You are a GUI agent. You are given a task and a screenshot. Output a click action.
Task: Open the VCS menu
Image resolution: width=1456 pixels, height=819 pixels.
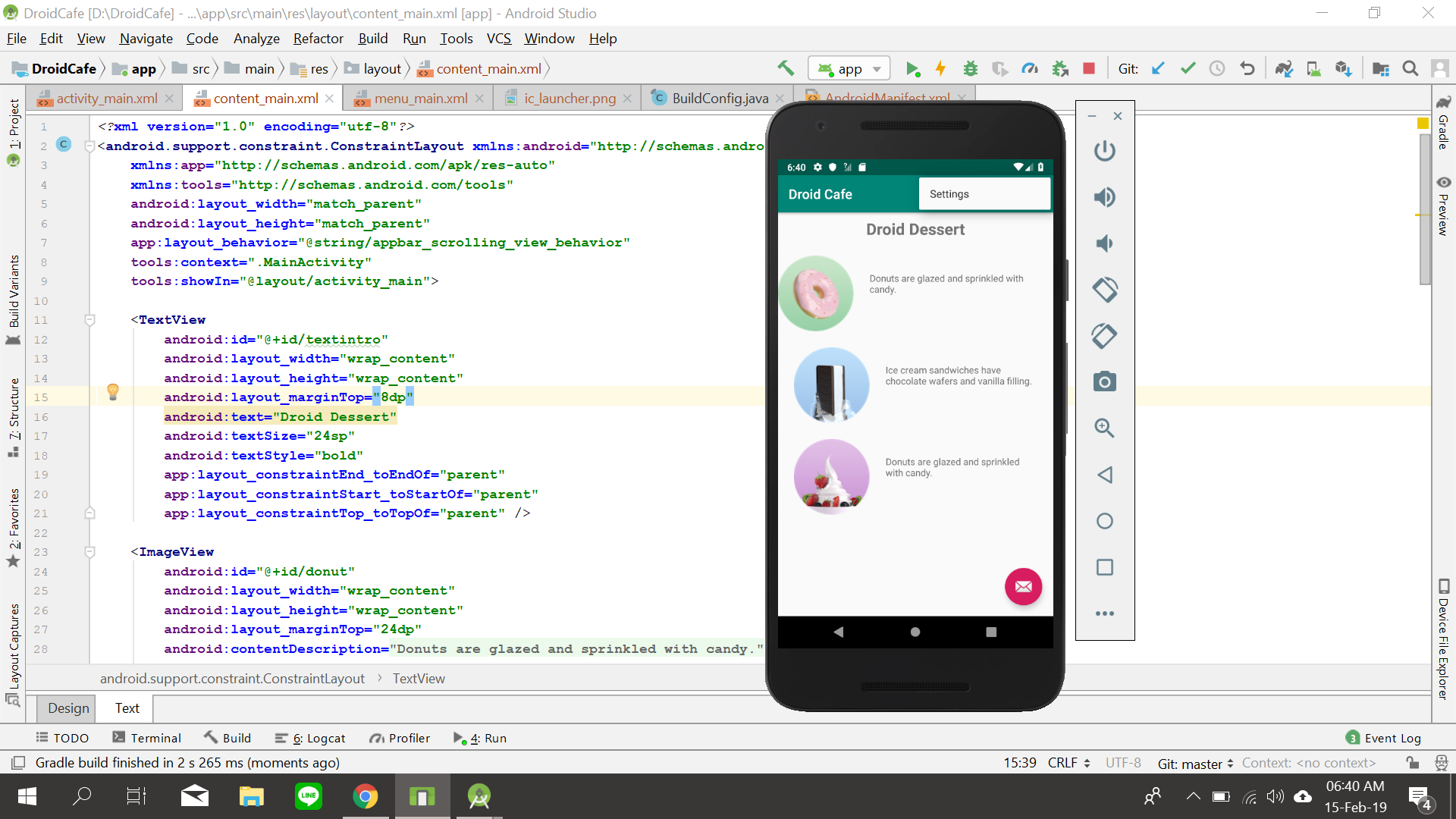(x=499, y=39)
